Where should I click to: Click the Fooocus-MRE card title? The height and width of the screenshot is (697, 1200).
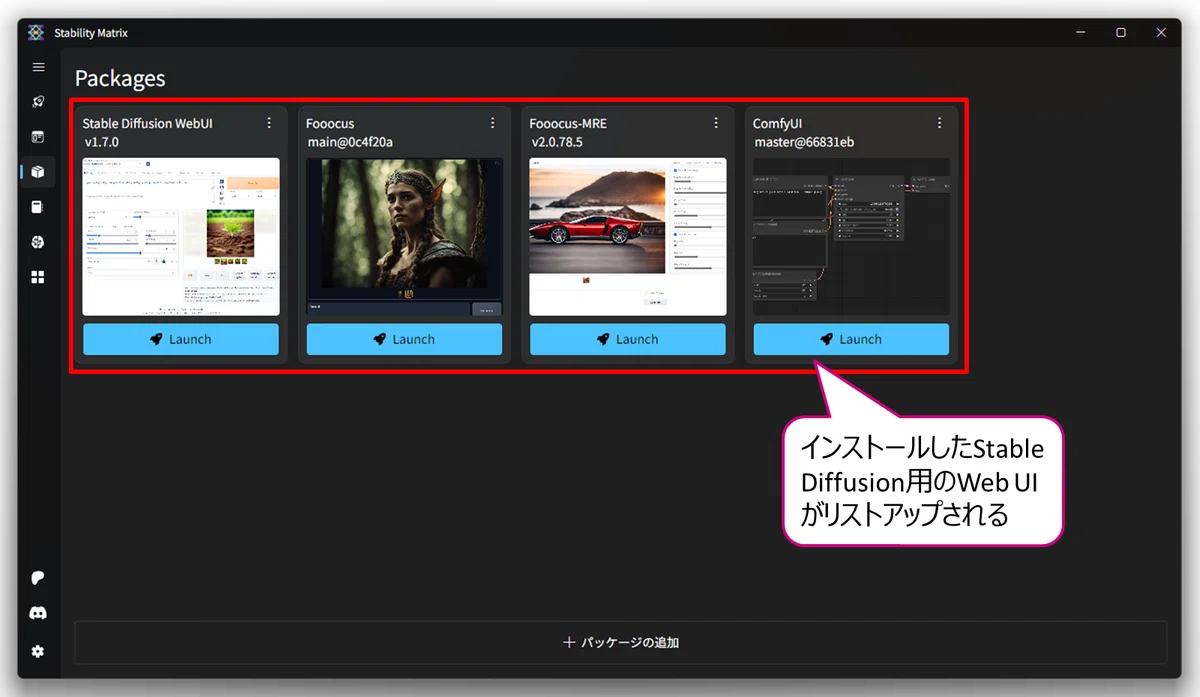coord(568,124)
